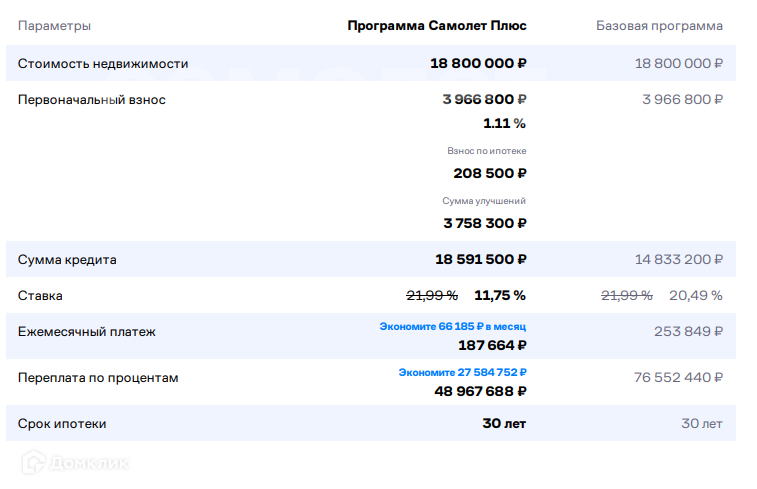Click the Домклик watermark text
Screen dimensions: 757x489
click(90, 463)
